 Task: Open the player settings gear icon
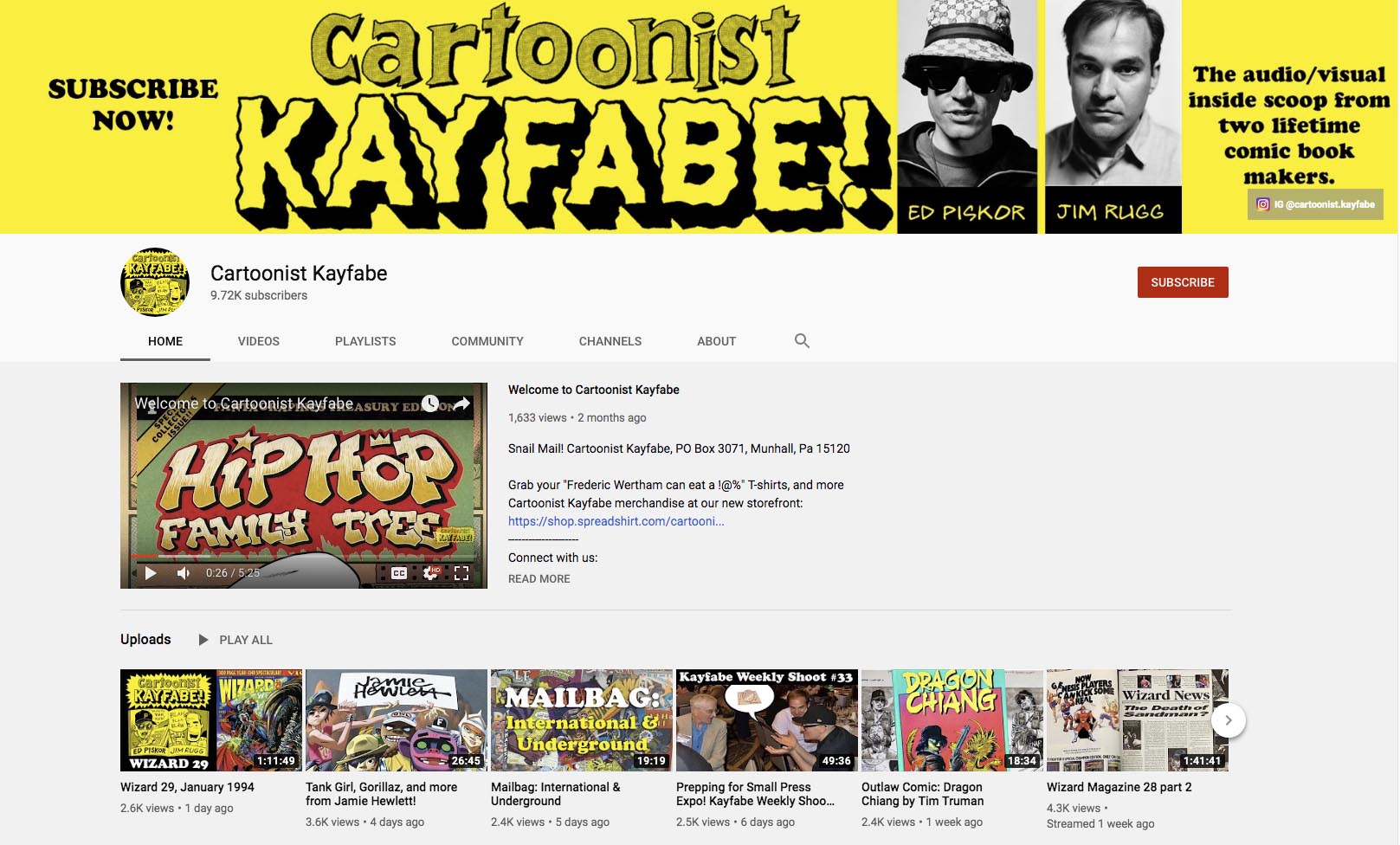[x=430, y=573]
